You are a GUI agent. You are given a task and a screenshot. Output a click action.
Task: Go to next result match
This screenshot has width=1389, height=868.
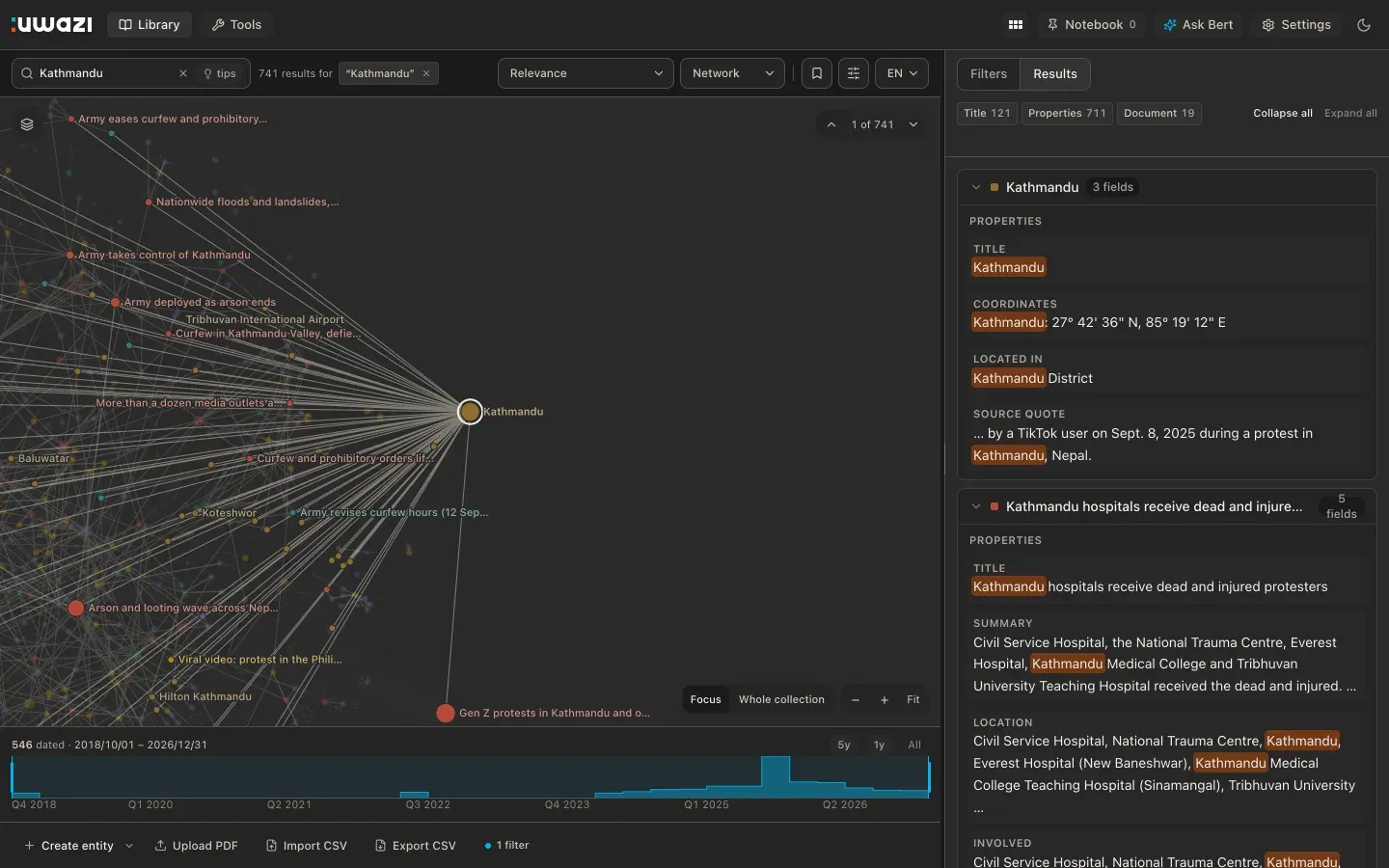click(913, 124)
